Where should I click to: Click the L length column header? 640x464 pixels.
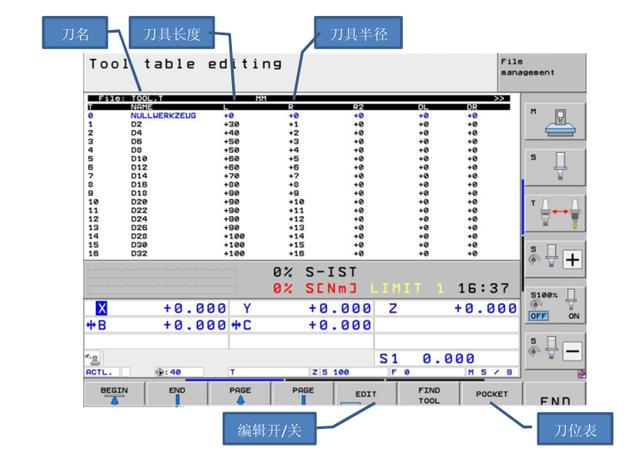[x=226, y=107]
